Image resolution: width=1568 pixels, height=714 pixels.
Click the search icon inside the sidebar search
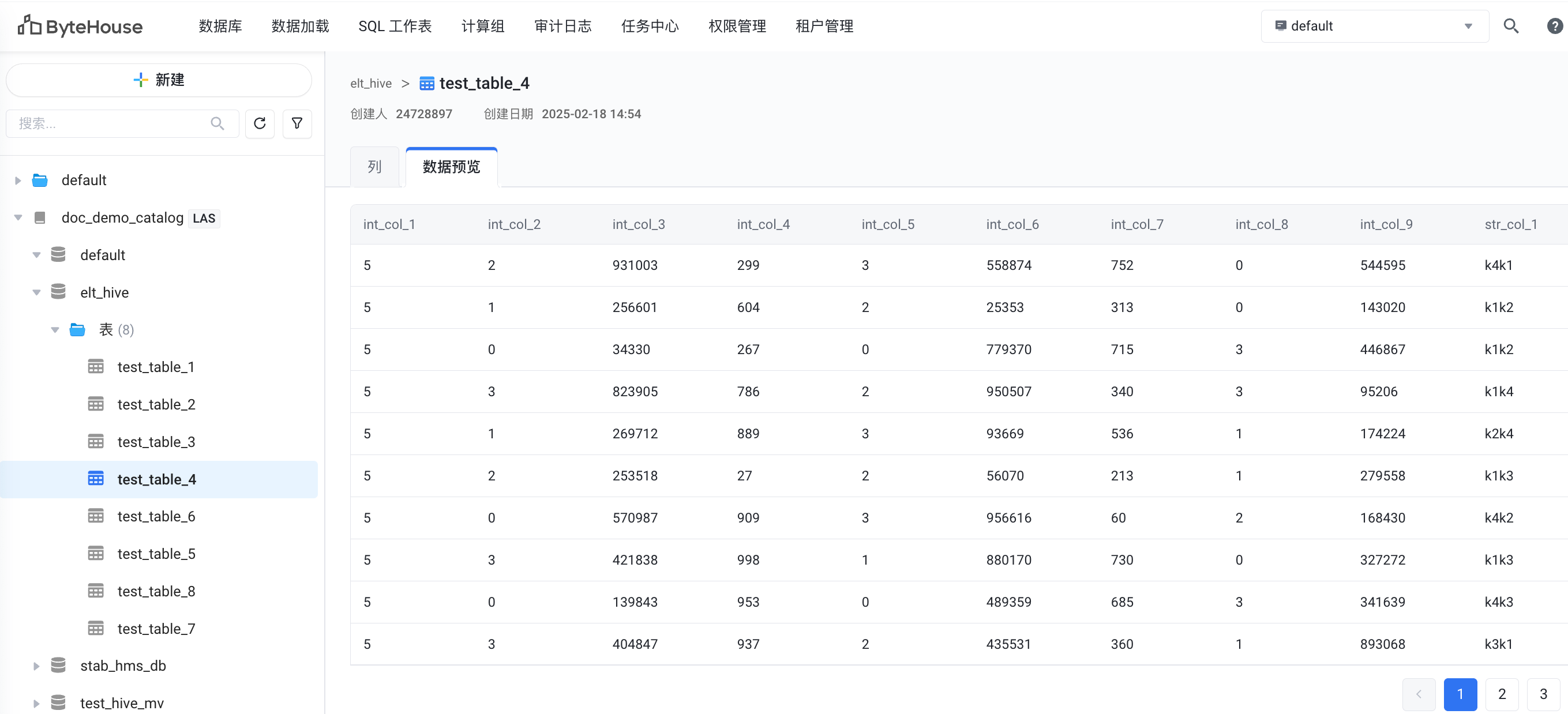[x=217, y=123]
